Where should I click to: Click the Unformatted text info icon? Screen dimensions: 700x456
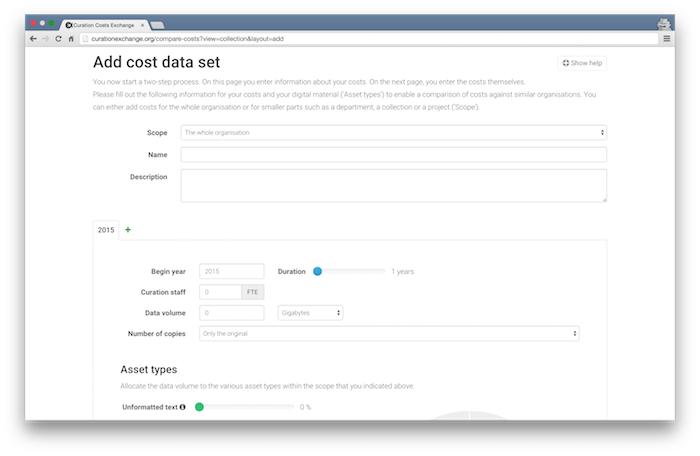183,407
